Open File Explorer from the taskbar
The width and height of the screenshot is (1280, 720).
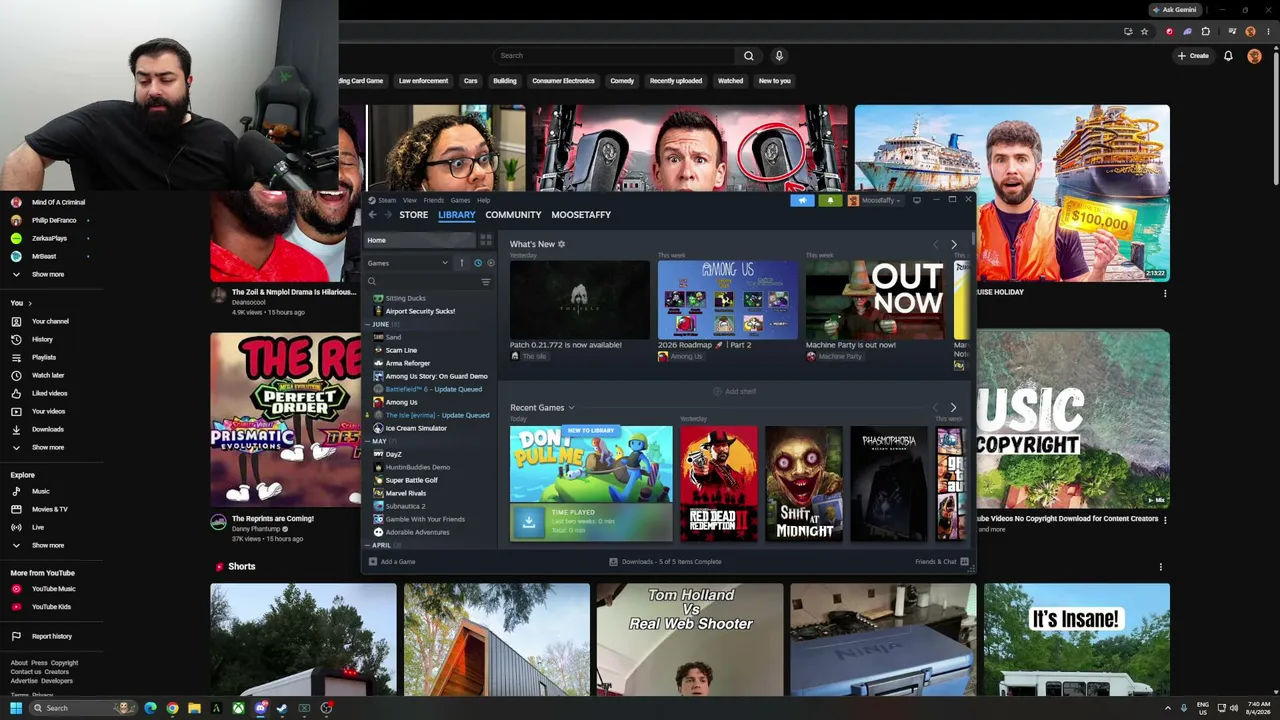coord(194,708)
